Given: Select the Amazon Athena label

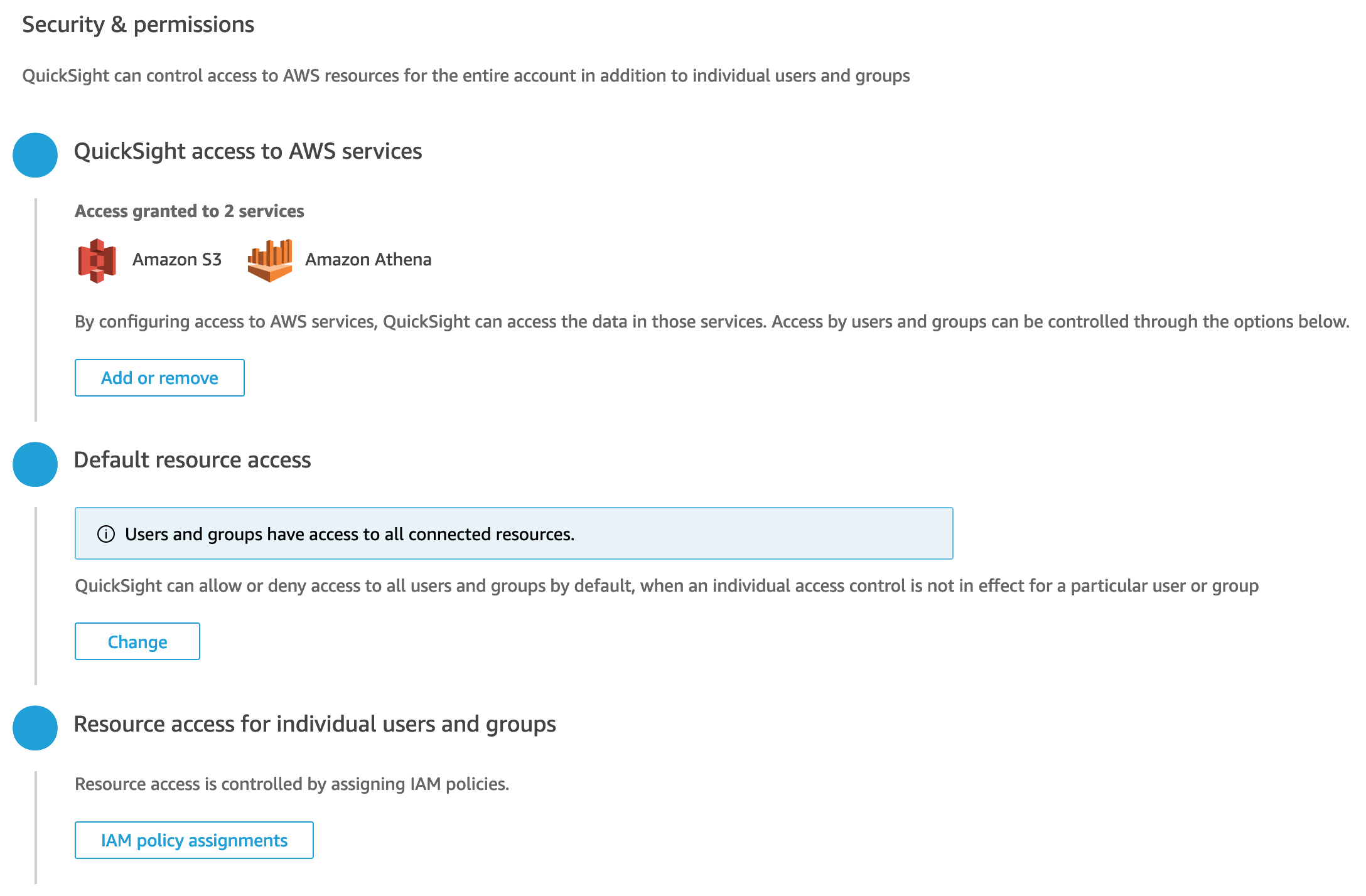Looking at the screenshot, I should [368, 260].
